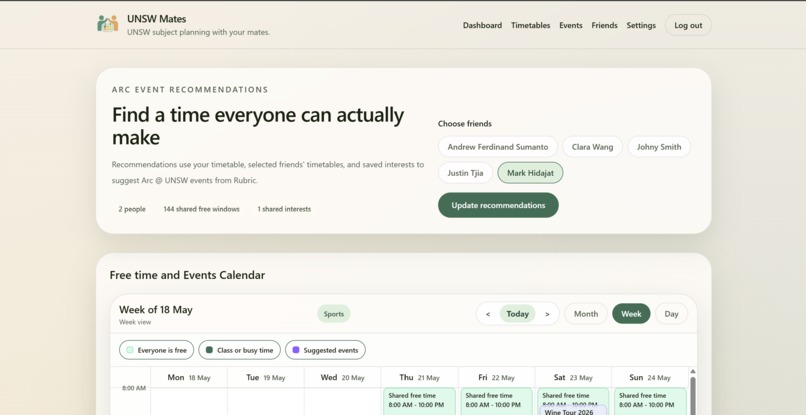Click the purple Suggested events swatch
Viewport: 806px width, 415px height.
296,350
